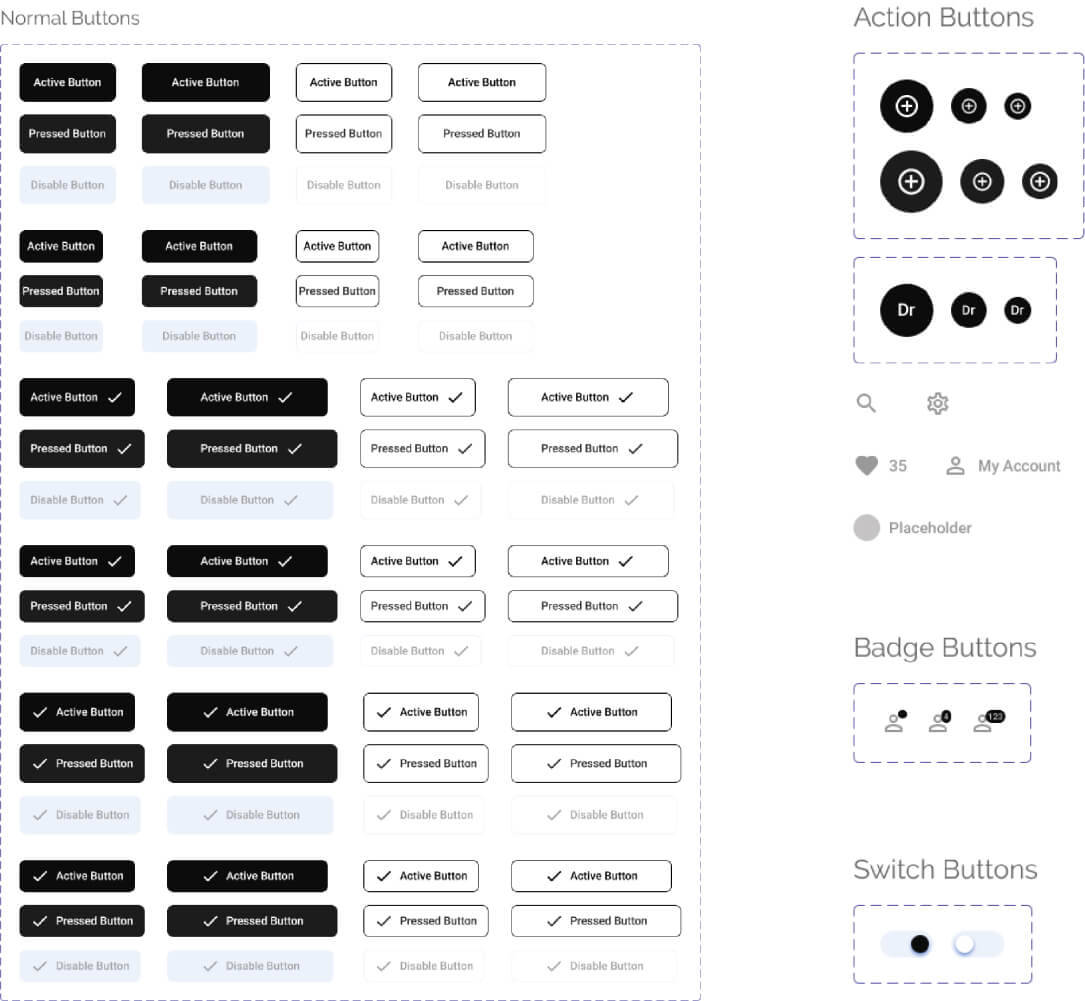Viewport: 1085px width, 1001px height.
Task: Click the My Account label
Action: 1019,466
